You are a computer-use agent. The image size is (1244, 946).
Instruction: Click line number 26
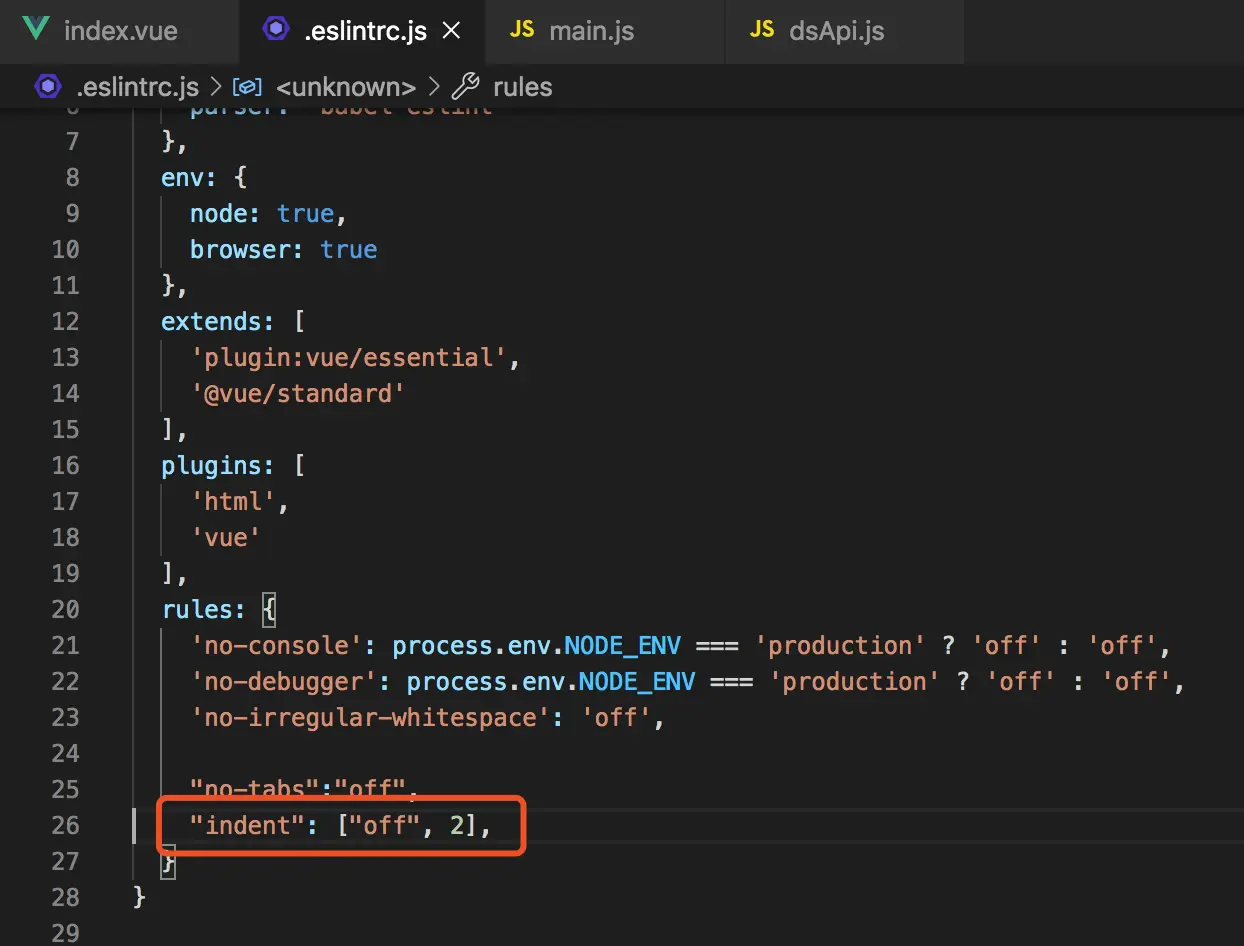click(65, 825)
